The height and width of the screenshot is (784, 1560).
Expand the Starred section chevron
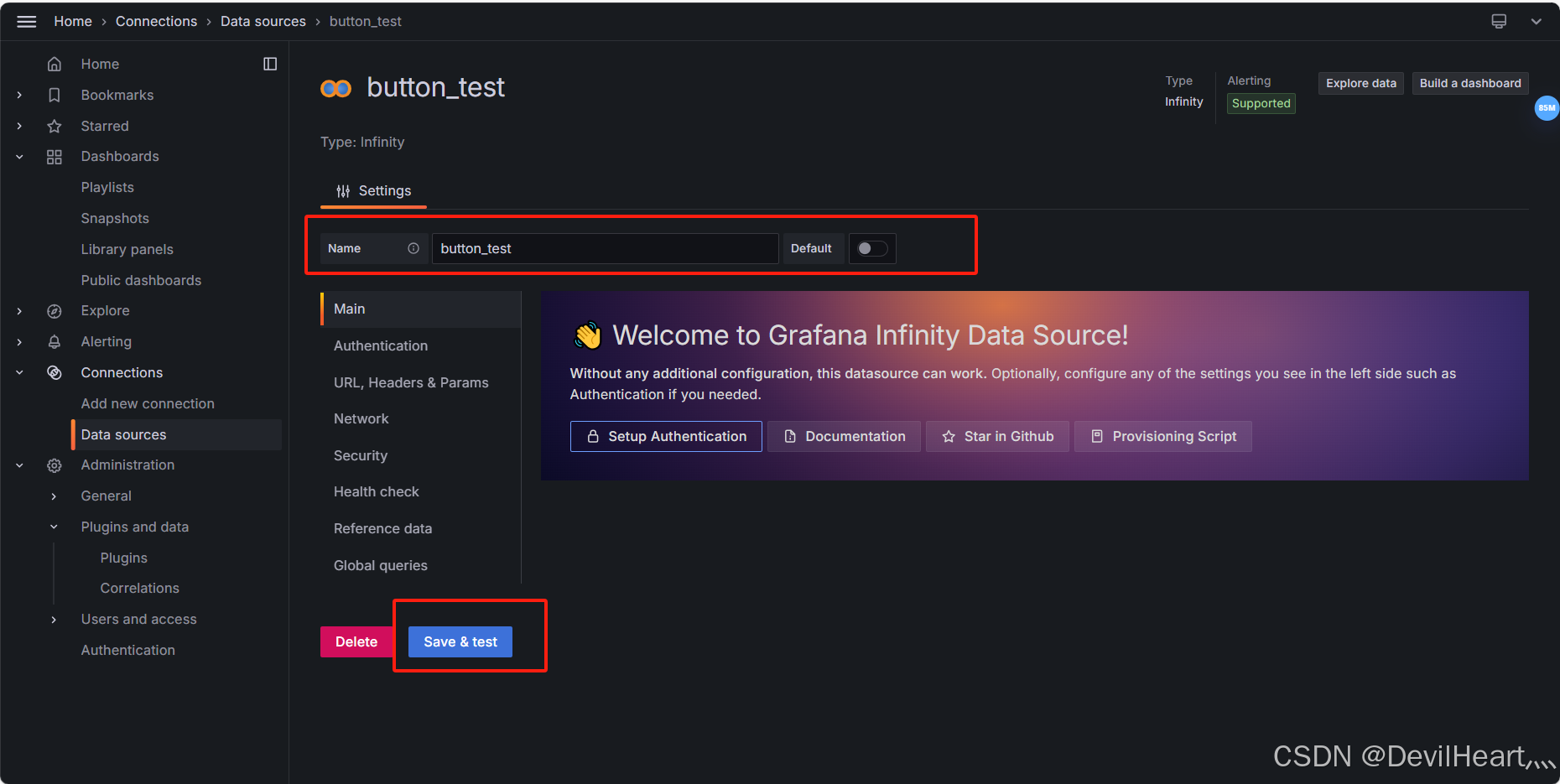coord(19,126)
